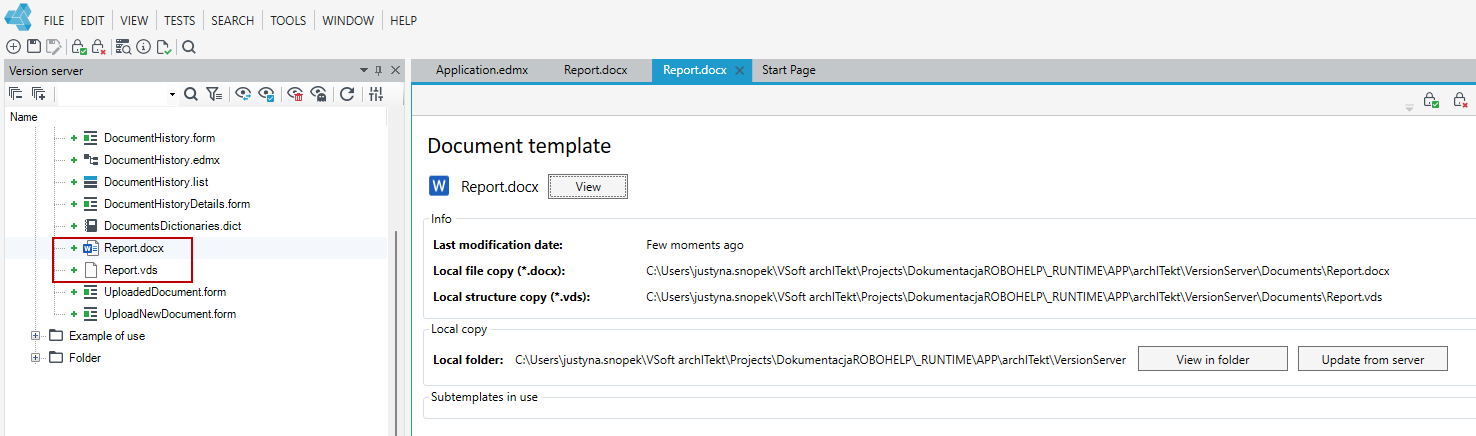This screenshot has width=1476, height=436.
Task: Toggle eye with sync arrows filter
Action: click(243, 94)
